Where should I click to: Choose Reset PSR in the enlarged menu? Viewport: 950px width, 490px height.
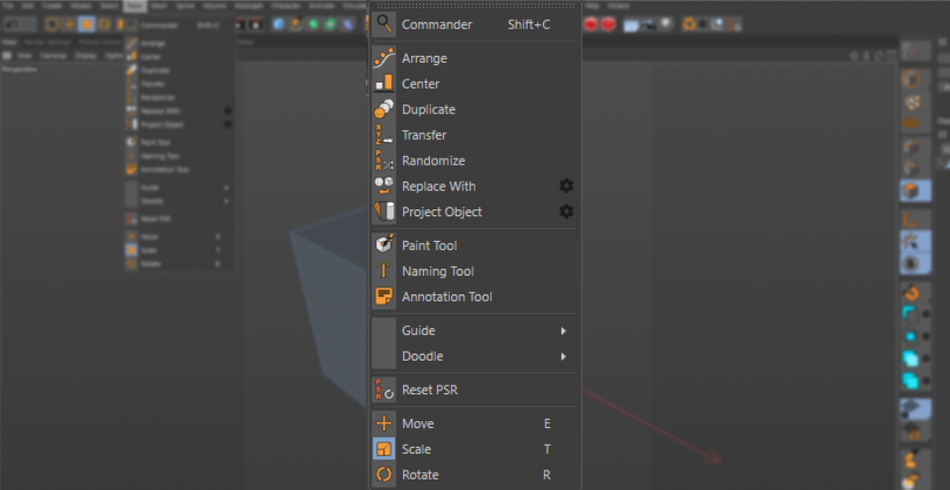476,389
